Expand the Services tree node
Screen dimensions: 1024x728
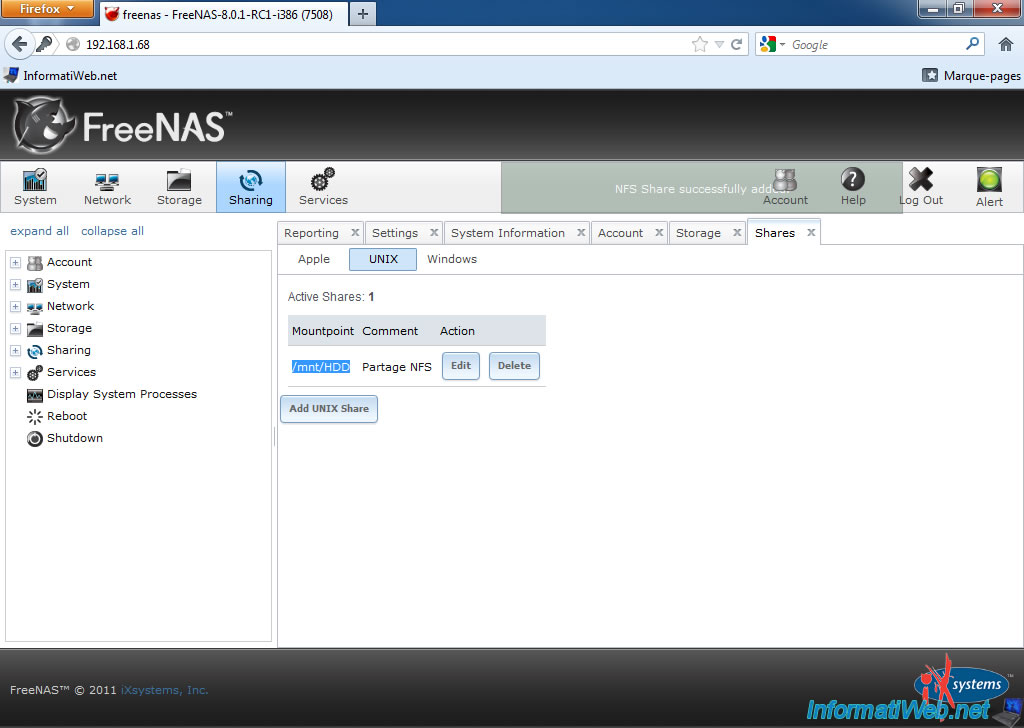16,372
